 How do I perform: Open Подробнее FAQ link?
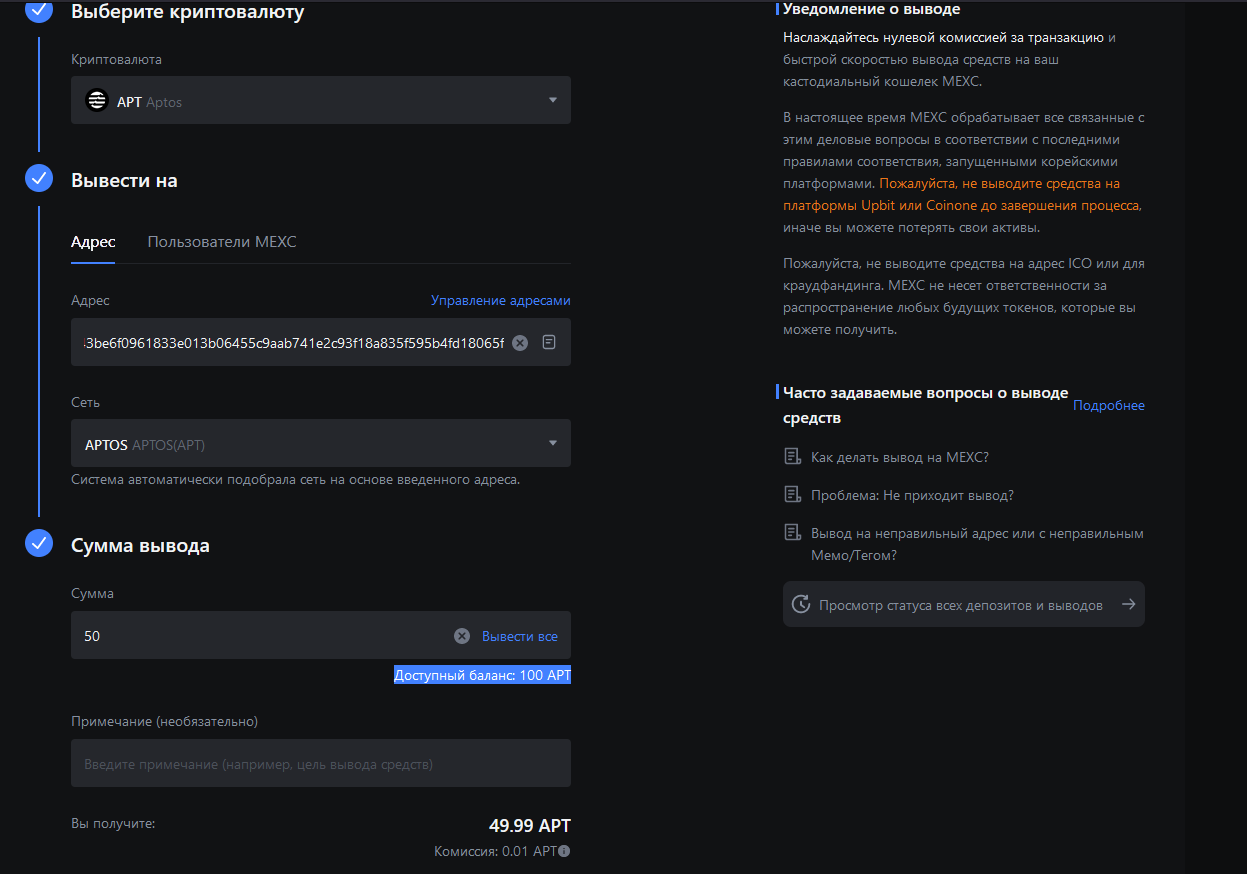point(1109,405)
